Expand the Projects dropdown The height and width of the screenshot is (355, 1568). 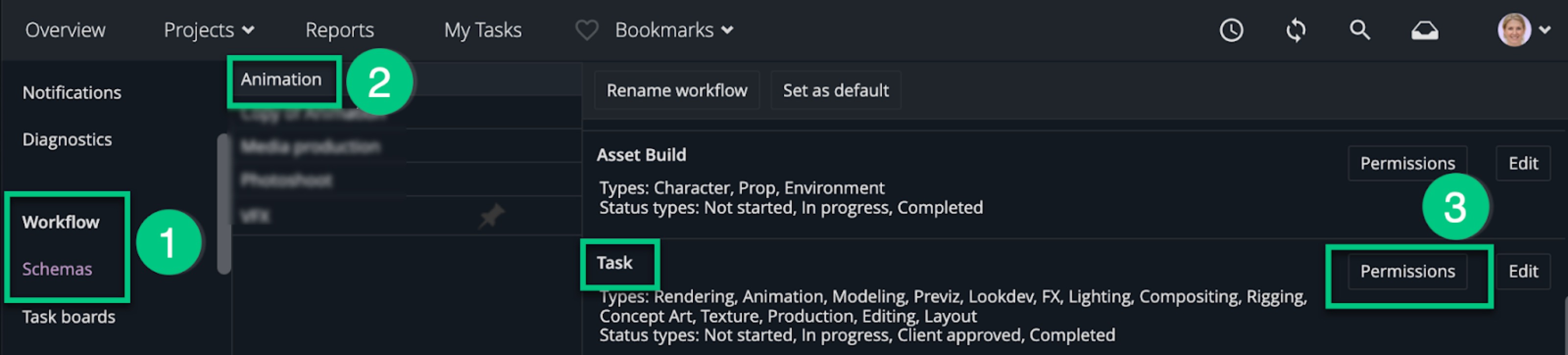[209, 30]
